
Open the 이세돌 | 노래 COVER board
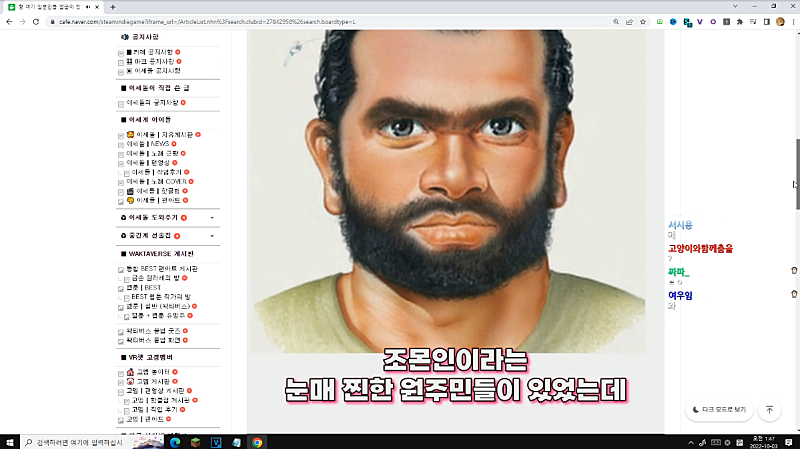click(156, 182)
